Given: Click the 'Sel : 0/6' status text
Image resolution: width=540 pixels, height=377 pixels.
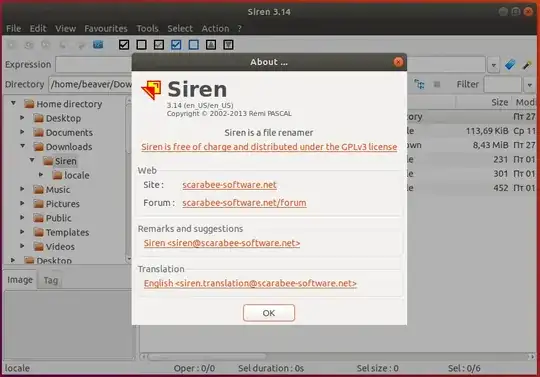Looking at the screenshot, I should pyautogui.click(x=464, y=368).
